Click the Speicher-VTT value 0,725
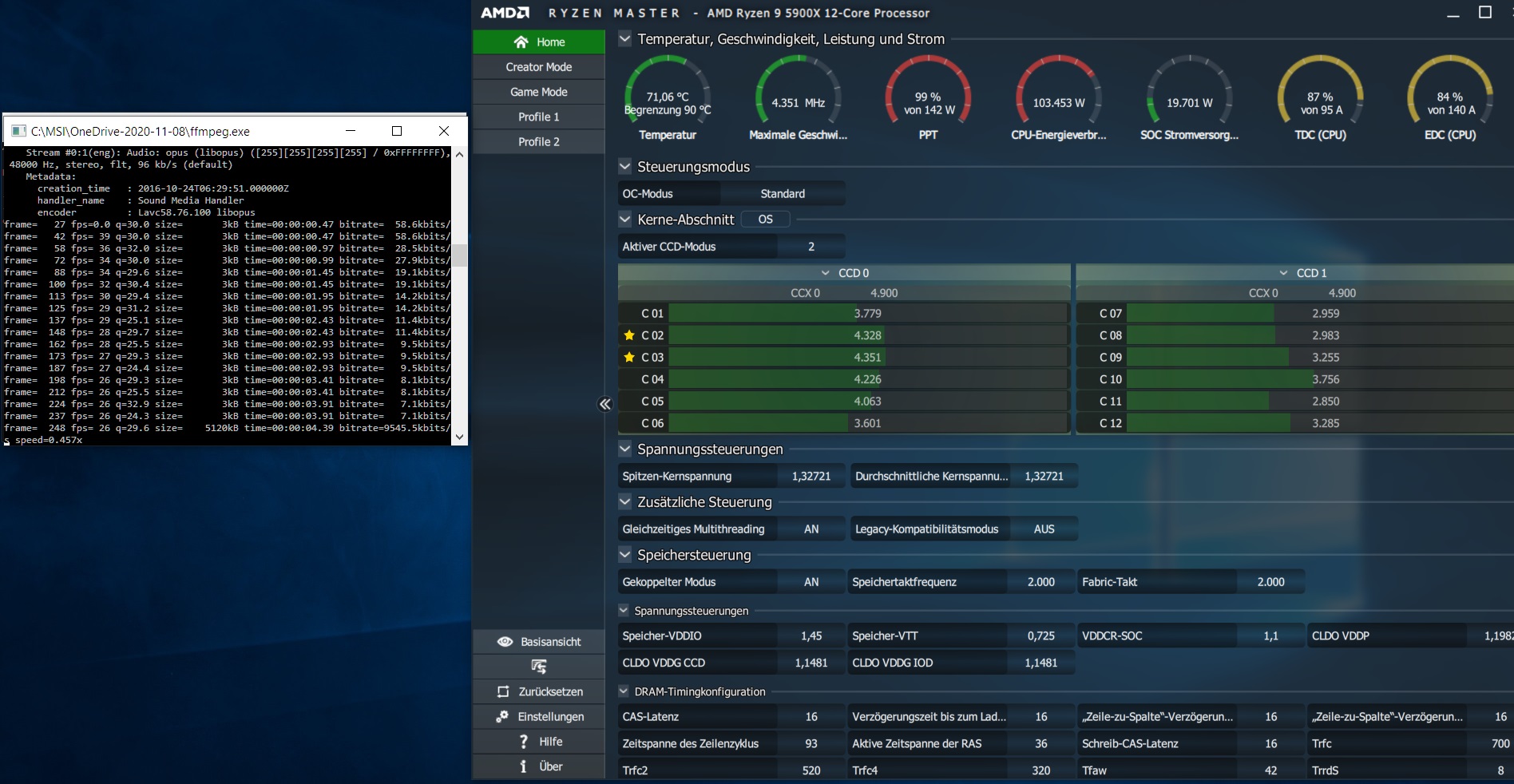 coord(1041,636)
